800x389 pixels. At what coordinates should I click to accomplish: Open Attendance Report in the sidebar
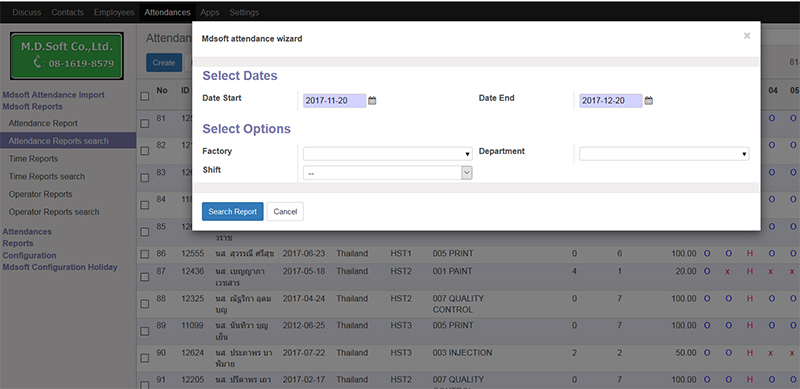43,123
